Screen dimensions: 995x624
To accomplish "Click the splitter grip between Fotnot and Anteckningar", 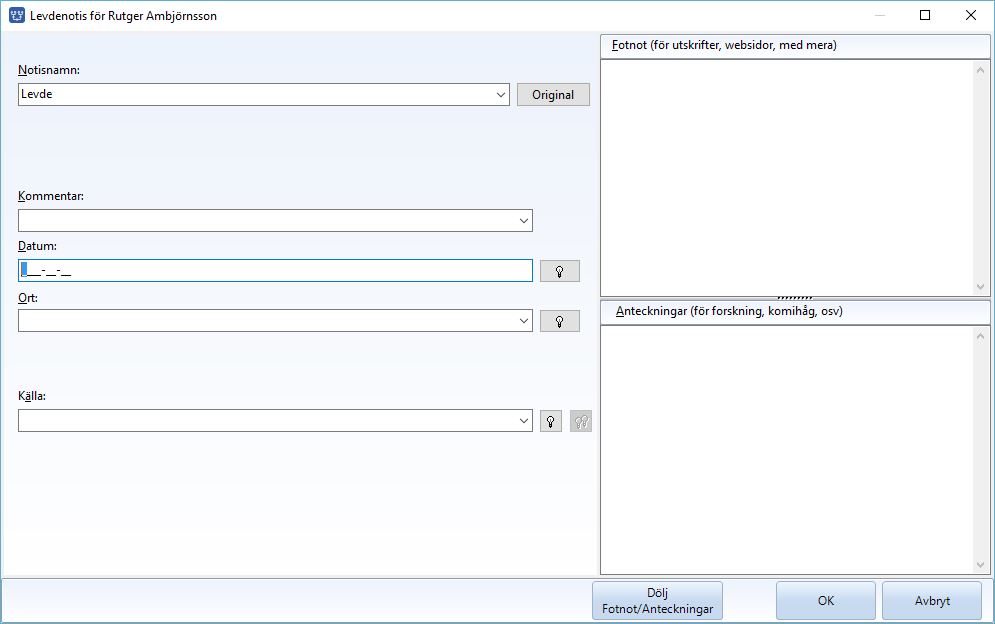I will [794, 298].
